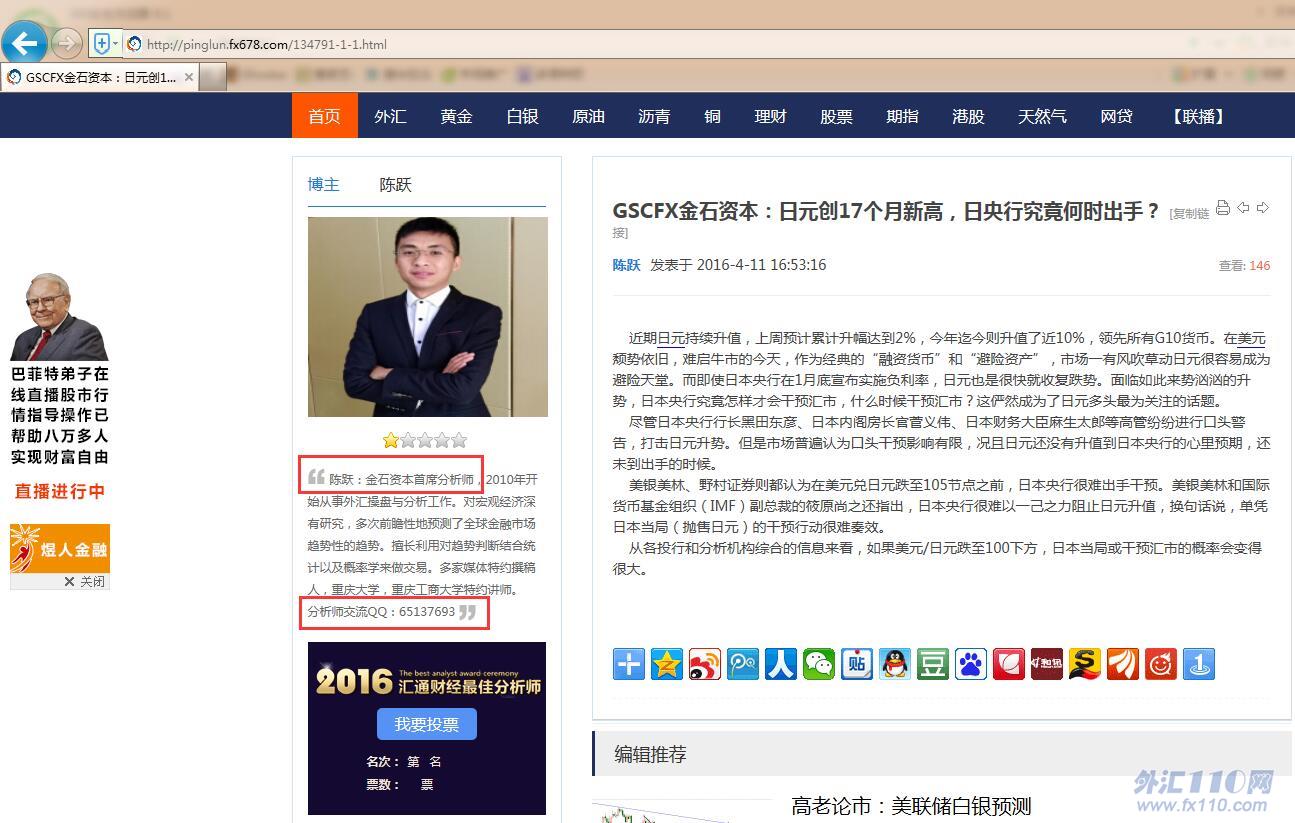Share to QQ空间 with the yellow star icon
Image resolution: width=1295 pixels, height=823 pixels.
667,664
